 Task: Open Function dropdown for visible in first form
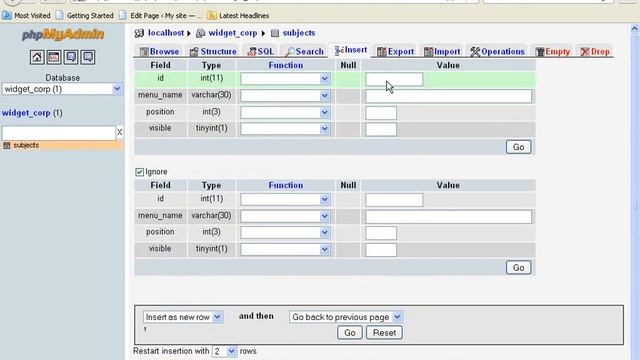pyautogui.click(x=285, y=129)
